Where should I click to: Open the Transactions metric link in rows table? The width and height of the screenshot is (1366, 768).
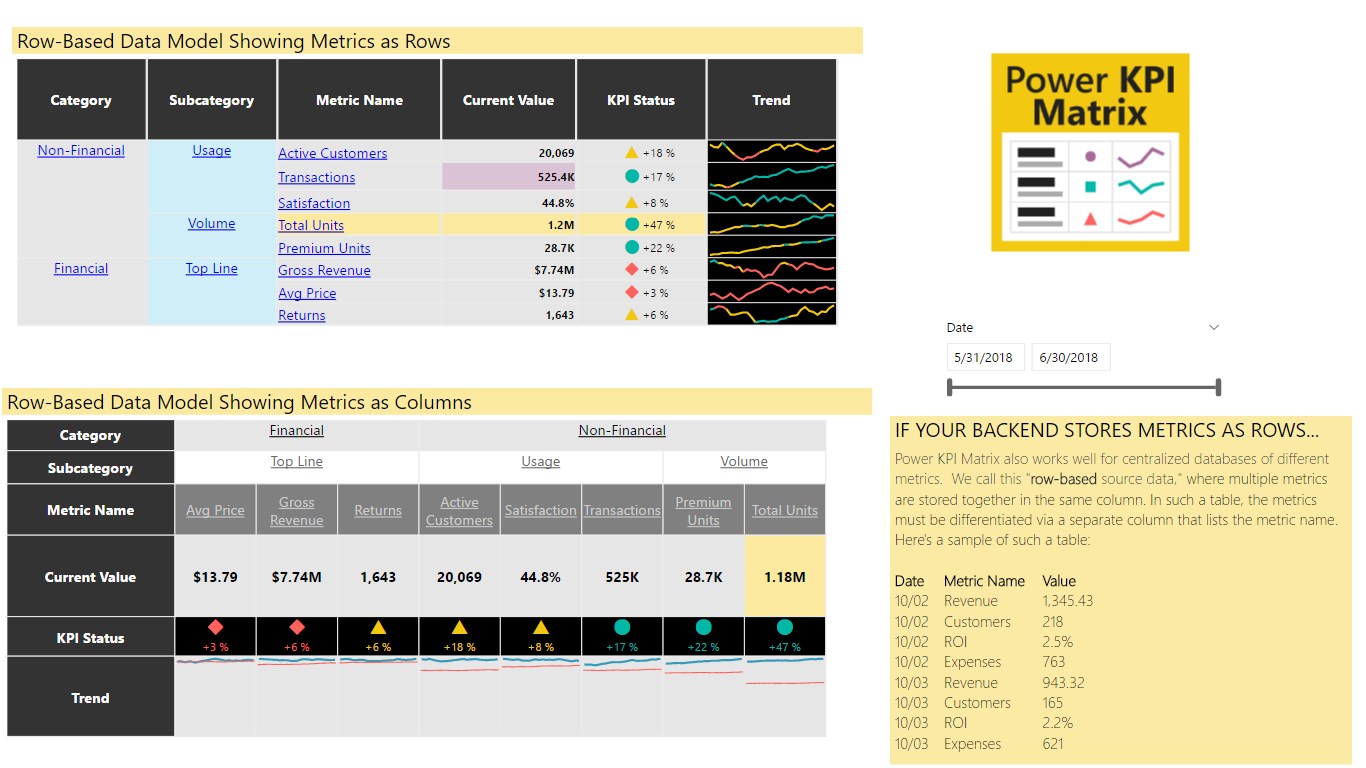(x=316, y=177)
